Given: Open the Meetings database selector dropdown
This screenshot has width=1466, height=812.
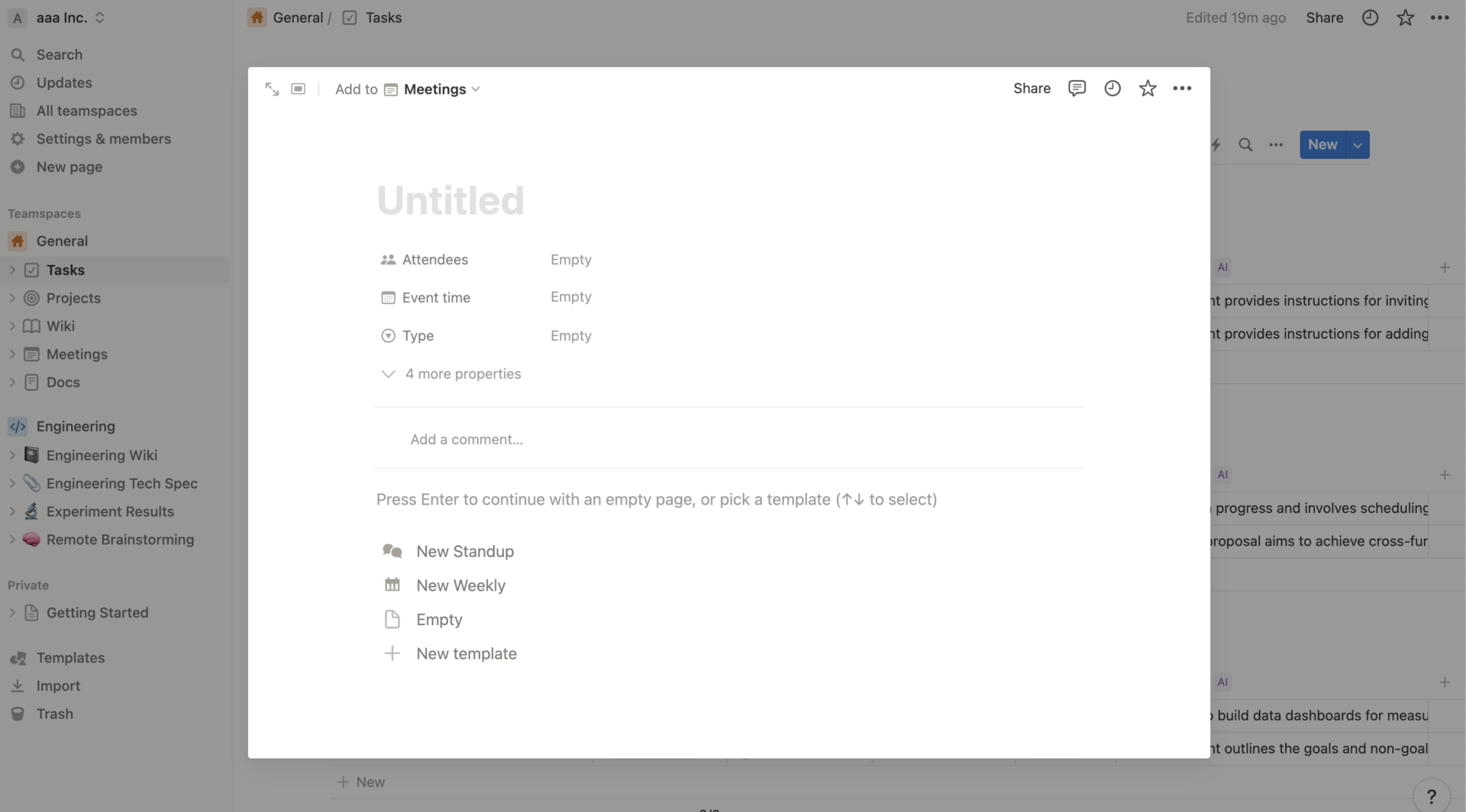Looking at the screenshot, I should pyautogui.click(x=434, y=89).
